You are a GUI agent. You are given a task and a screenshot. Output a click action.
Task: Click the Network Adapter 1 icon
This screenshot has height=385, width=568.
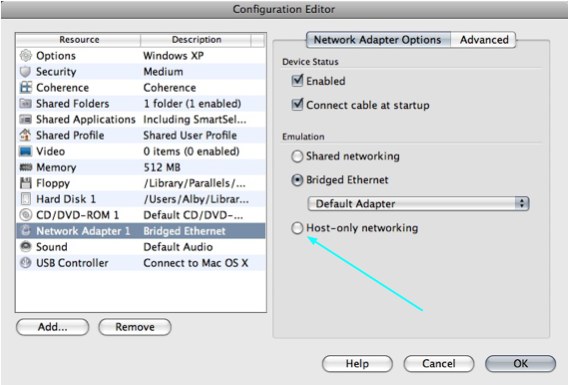pyautogui.click(x=26, y=231)
